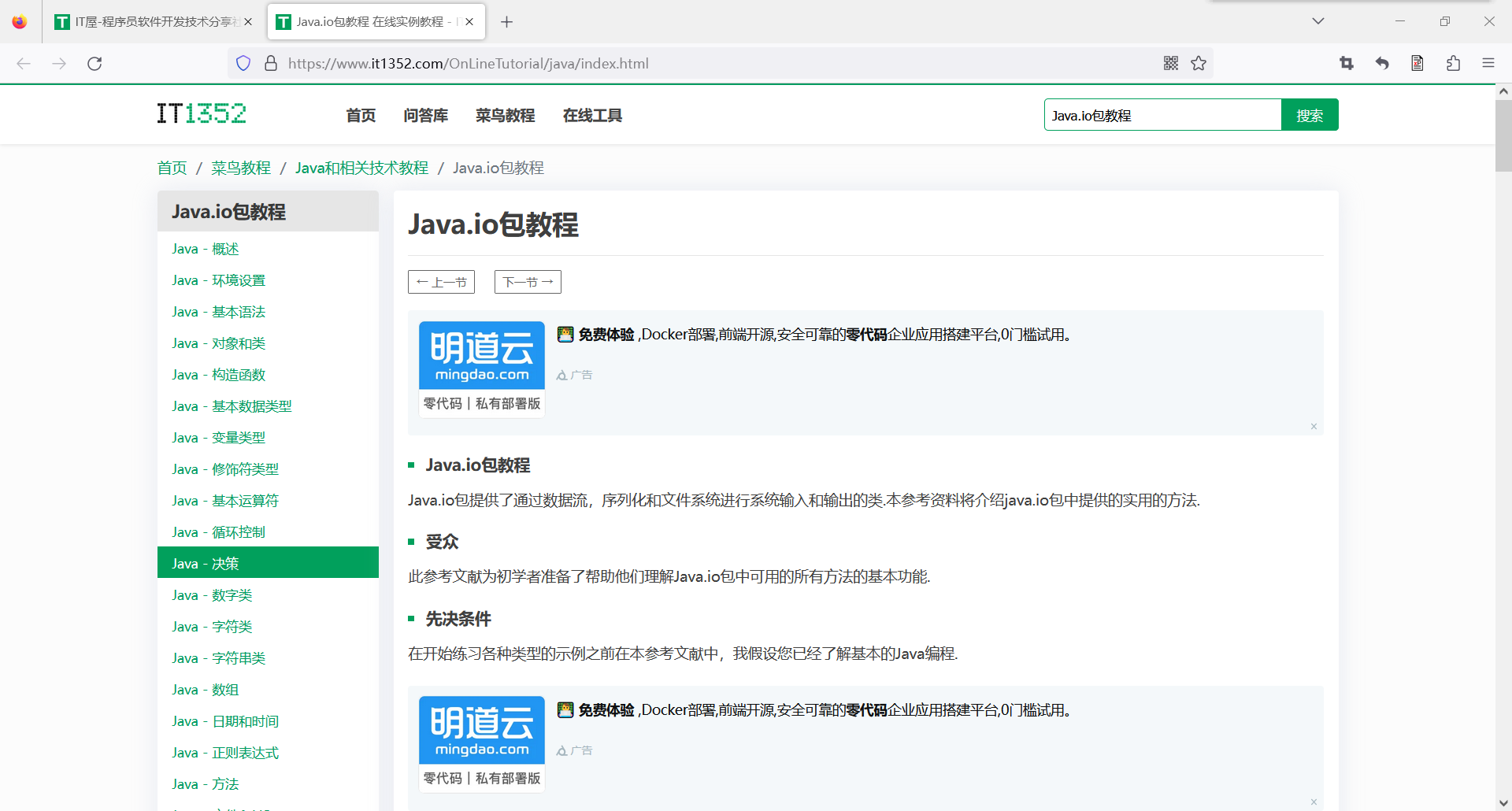Reload the current page
1512x811 pixels.
[x=94, y=64]
